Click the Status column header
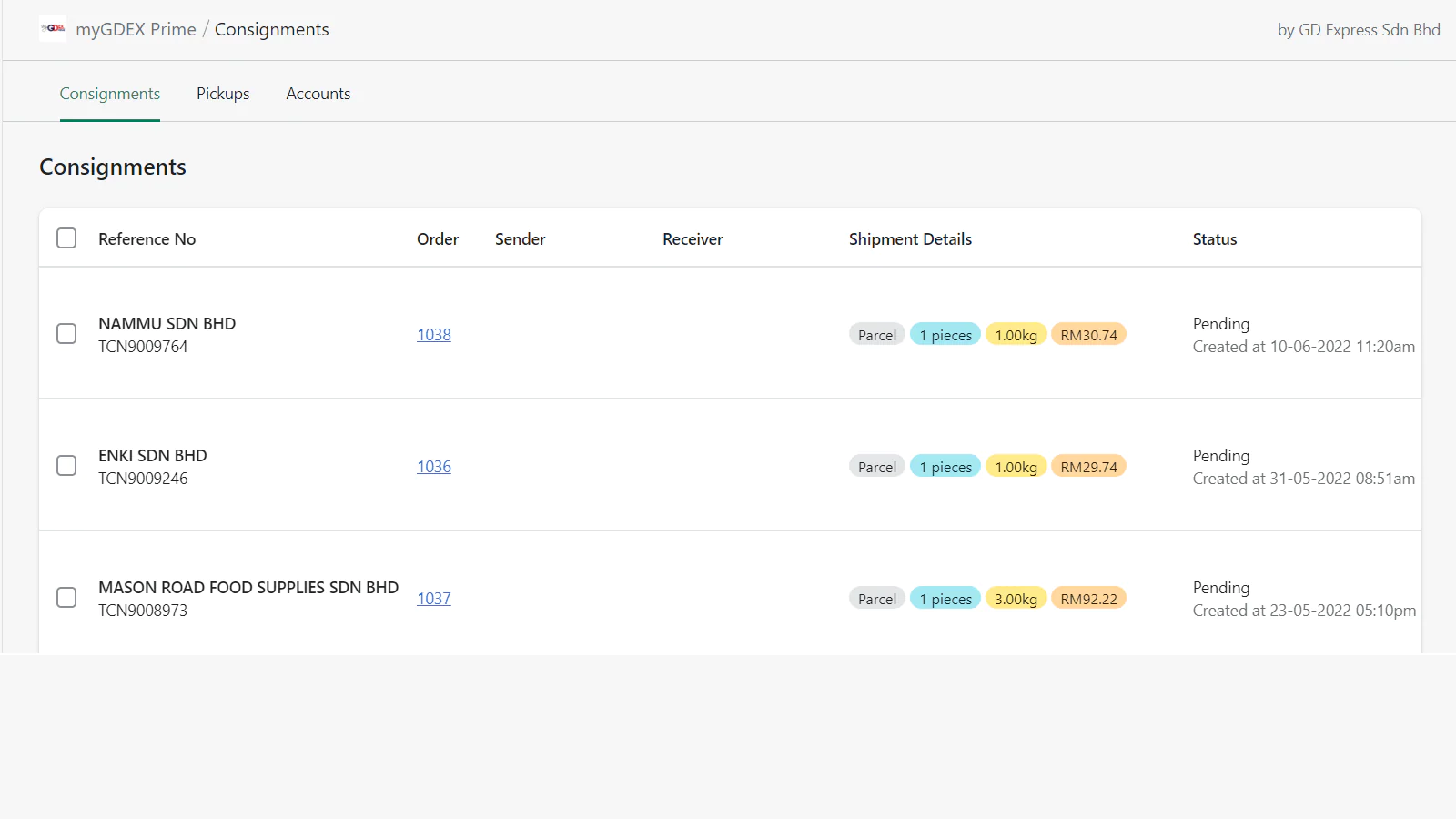Screen dimensions: 1456x819 pyautogui.click(x=1215, y=239)
